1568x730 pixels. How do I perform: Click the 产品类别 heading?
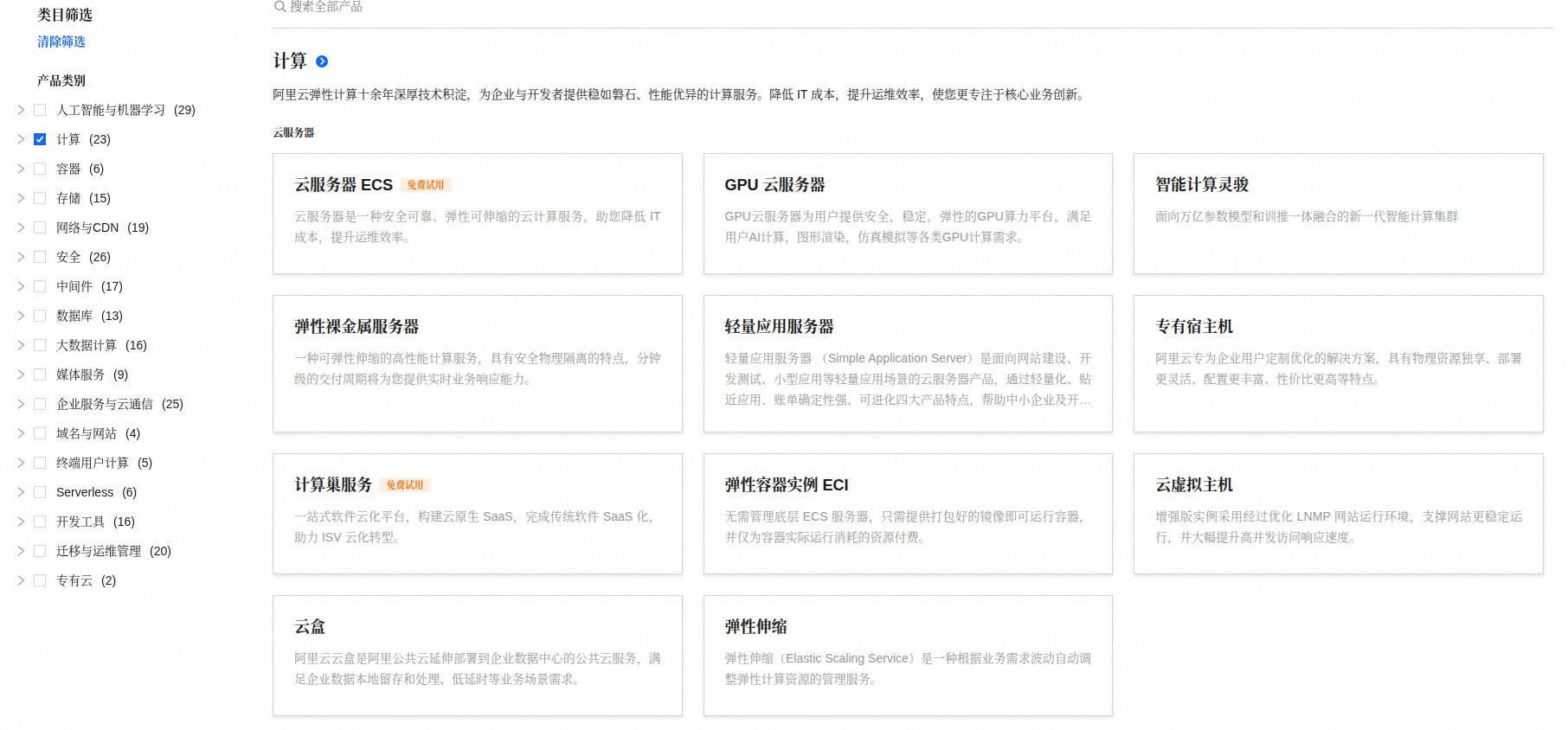click(61, 80)
